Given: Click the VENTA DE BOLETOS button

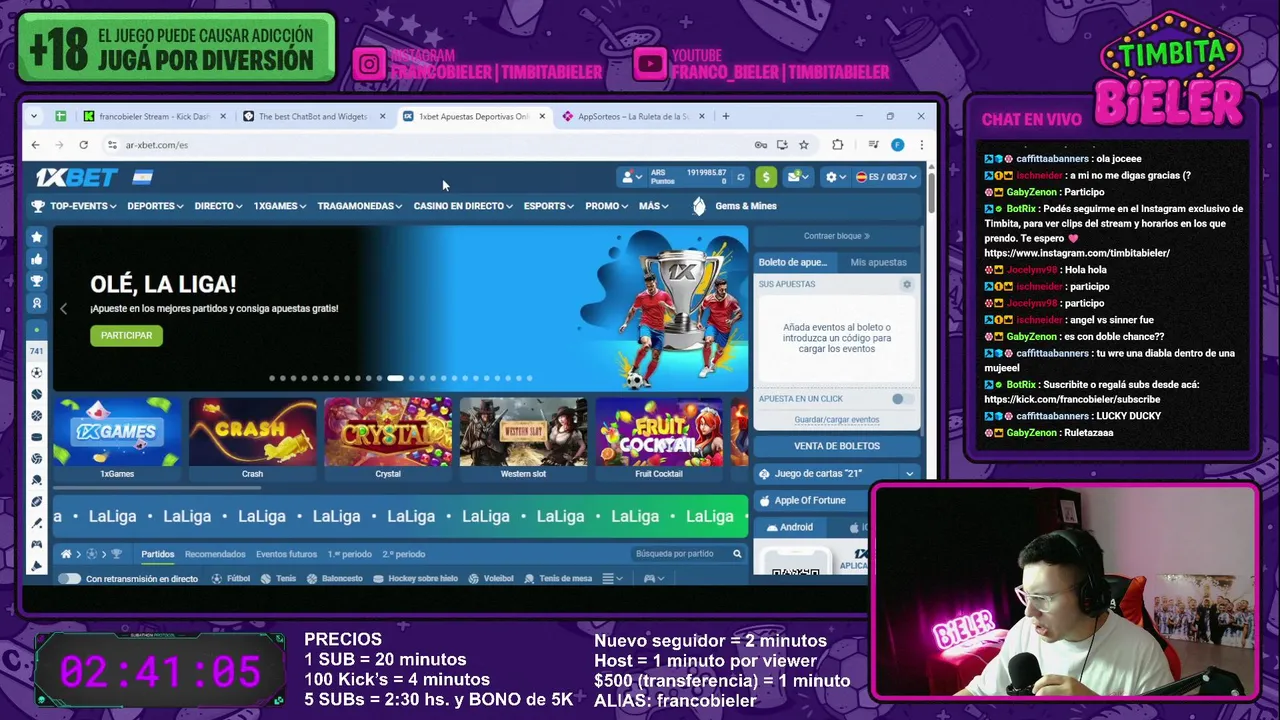Looking at the screenshot, I should point(837,446).
